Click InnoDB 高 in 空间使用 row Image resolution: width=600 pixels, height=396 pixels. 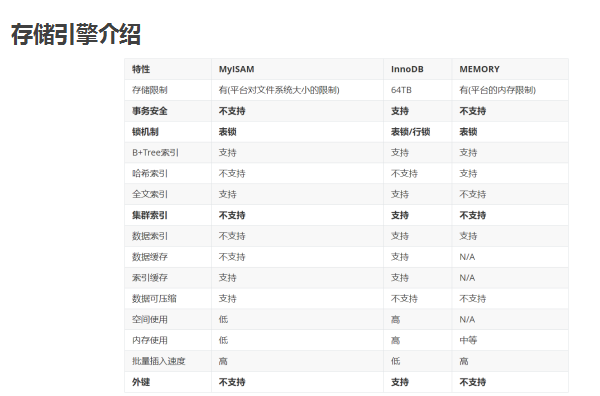pyautogui.click(x=395, y=319)
